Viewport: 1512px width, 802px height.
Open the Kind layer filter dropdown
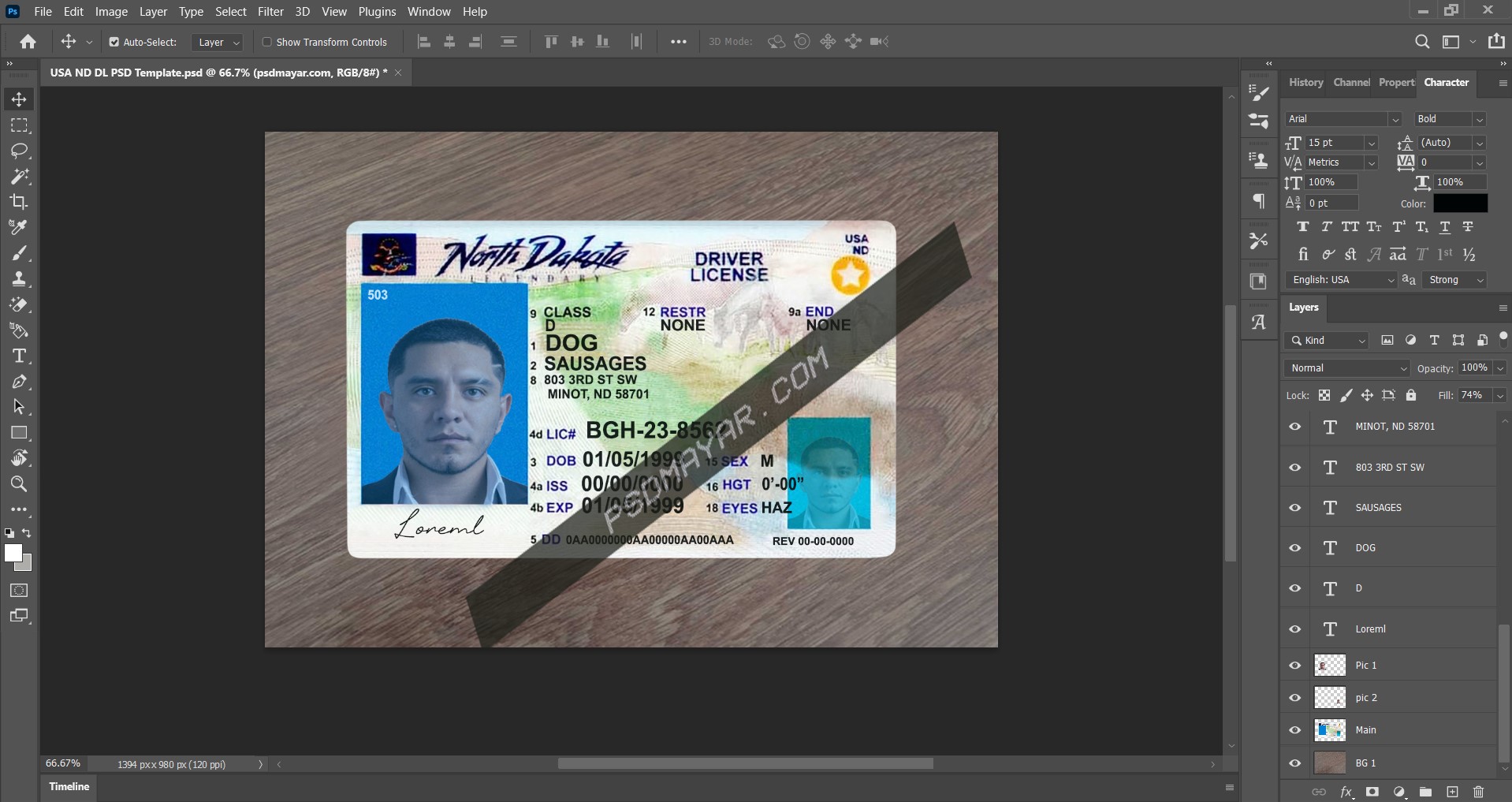[1326, 341]
